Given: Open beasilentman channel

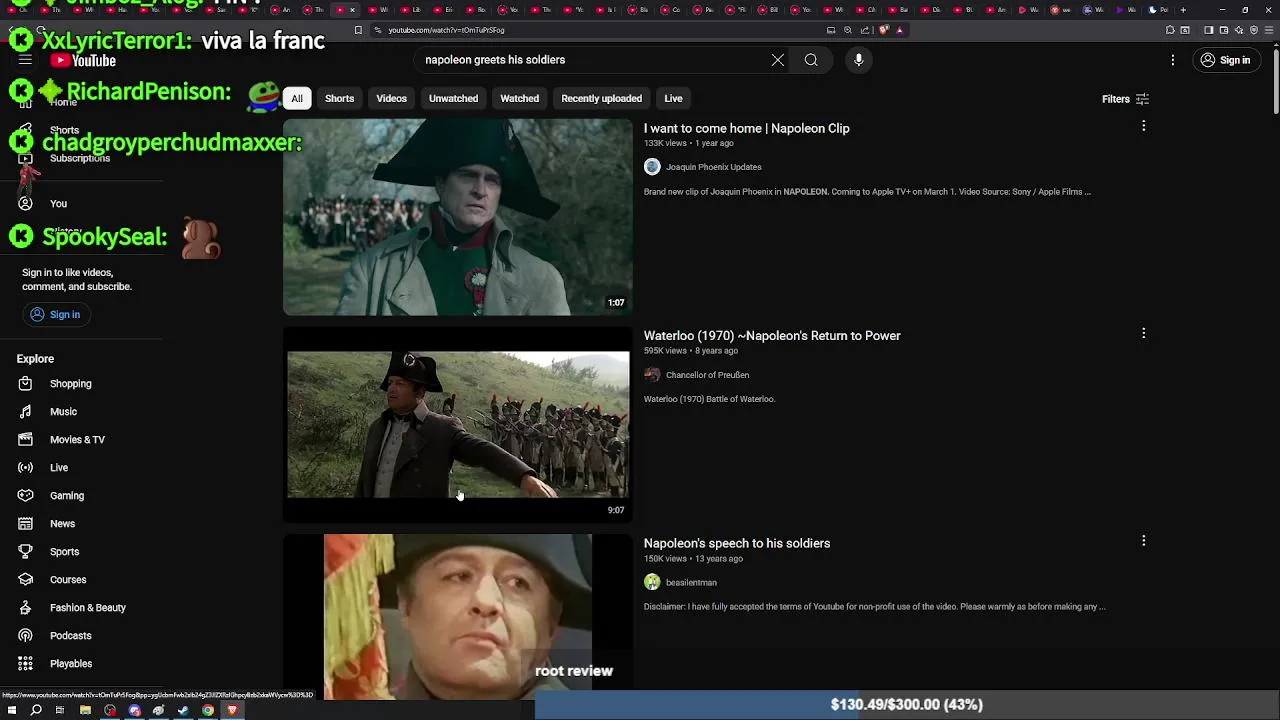Looking at the screenshot, I should 691,582.
